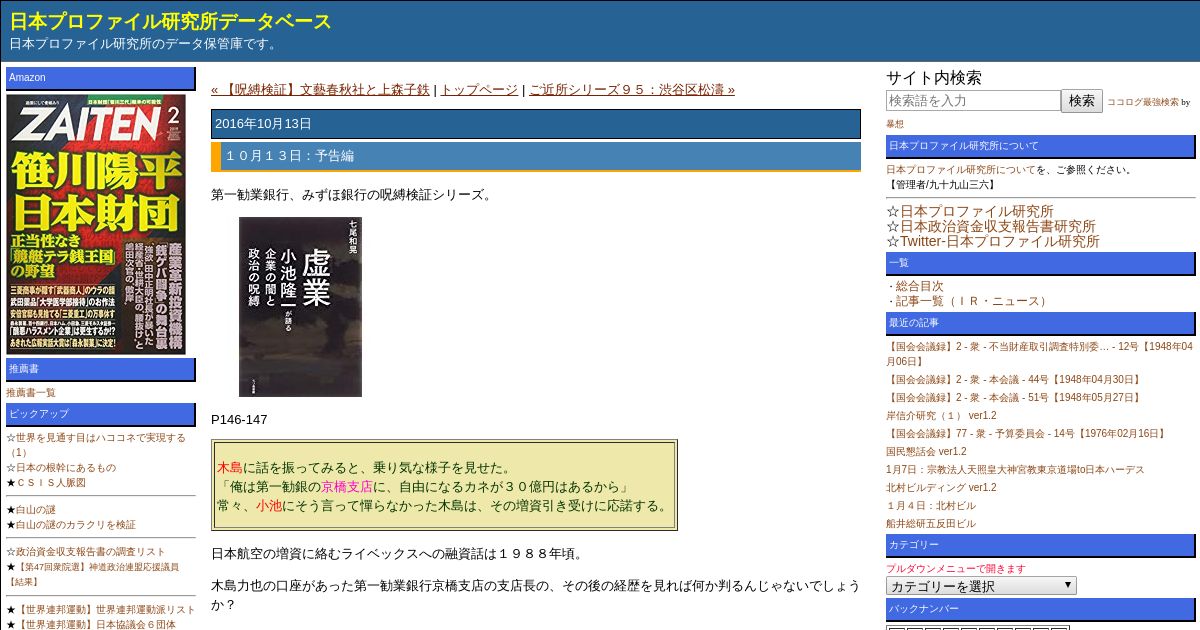The width and height of the screenshot is (1200, 630).
Task: Click the P146-147 page reference text
Action: click(x=239, y=420)
